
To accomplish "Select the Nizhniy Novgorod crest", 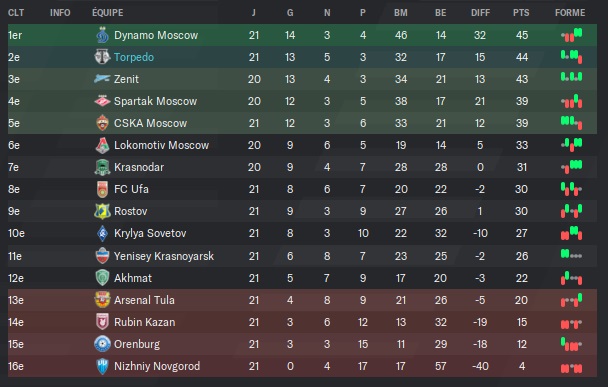I will pyautogui.click(x=102, y=366).
